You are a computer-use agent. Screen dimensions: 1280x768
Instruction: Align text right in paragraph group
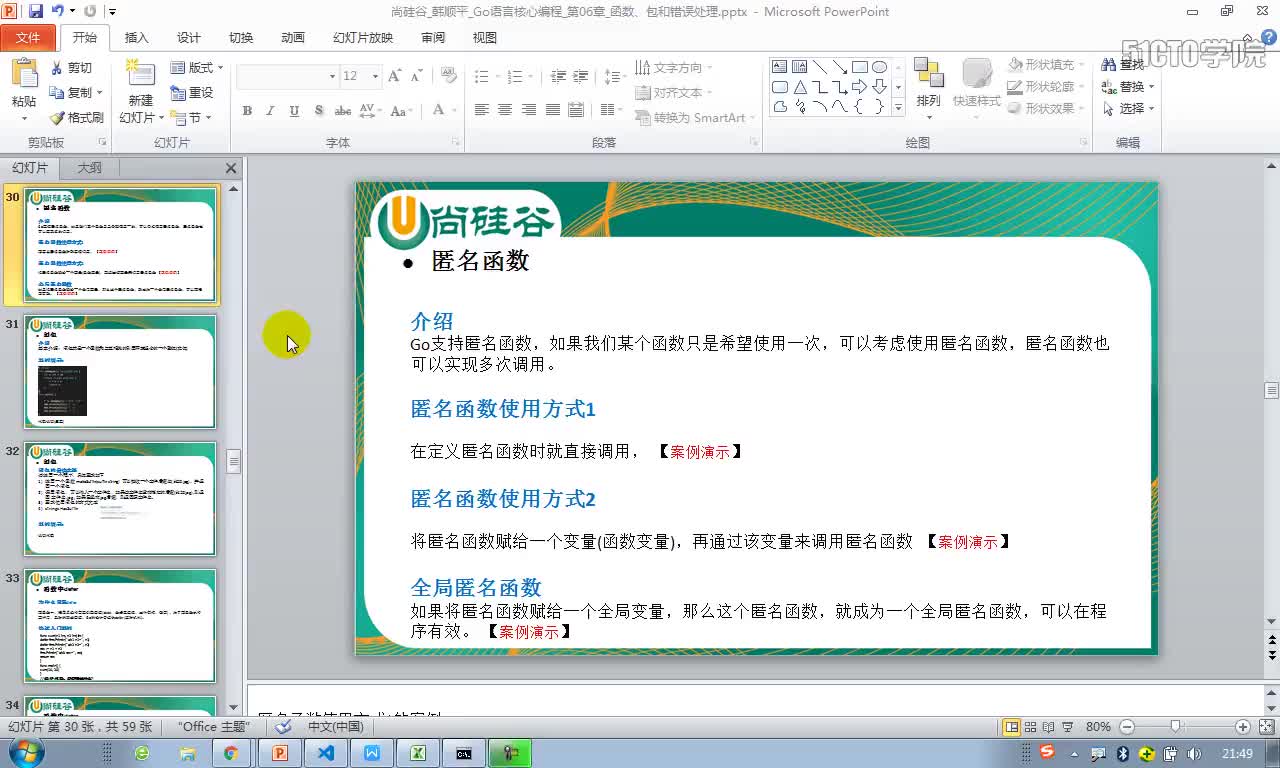pos(529,110)
